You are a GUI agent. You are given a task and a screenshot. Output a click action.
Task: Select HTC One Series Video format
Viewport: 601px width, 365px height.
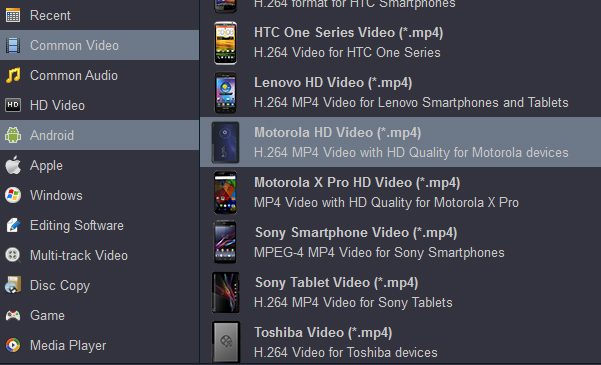click(401, 43)
